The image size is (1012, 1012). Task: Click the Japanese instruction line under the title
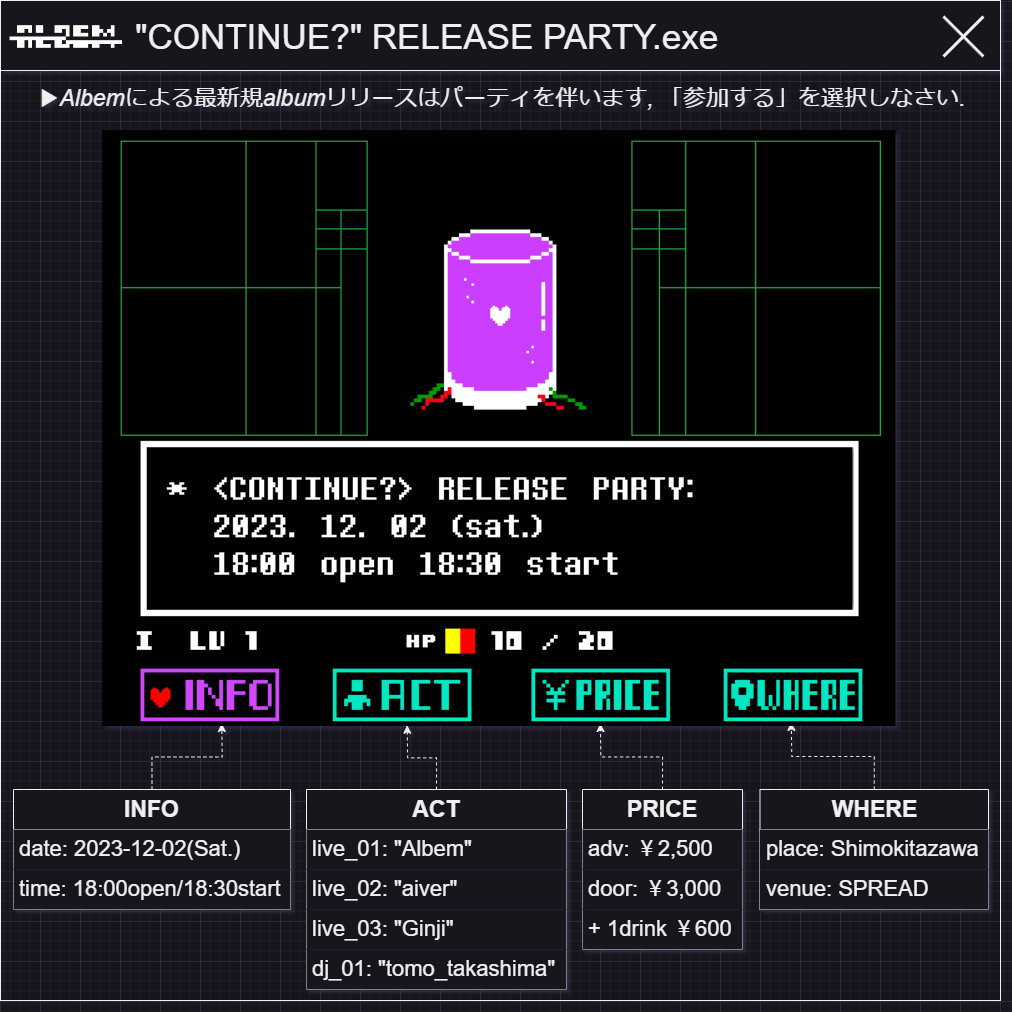502,98
